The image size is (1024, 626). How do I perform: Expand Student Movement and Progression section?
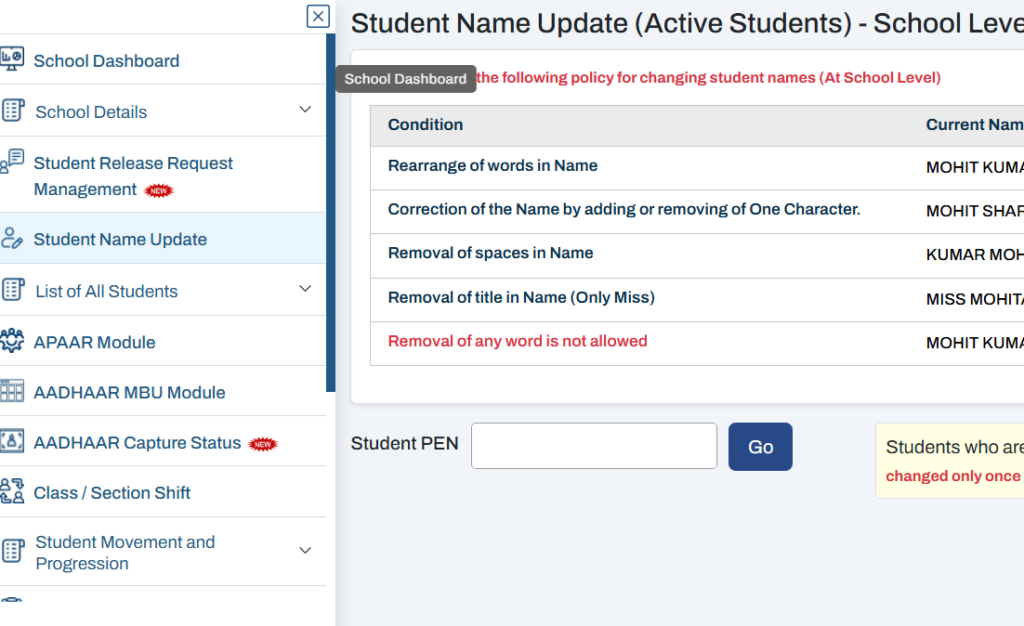305,549
